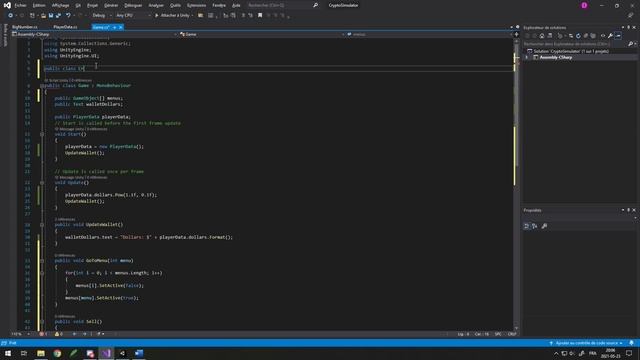Click the user account avatar icon
This screenshot has width=640, height=360.
coord(584,5)
